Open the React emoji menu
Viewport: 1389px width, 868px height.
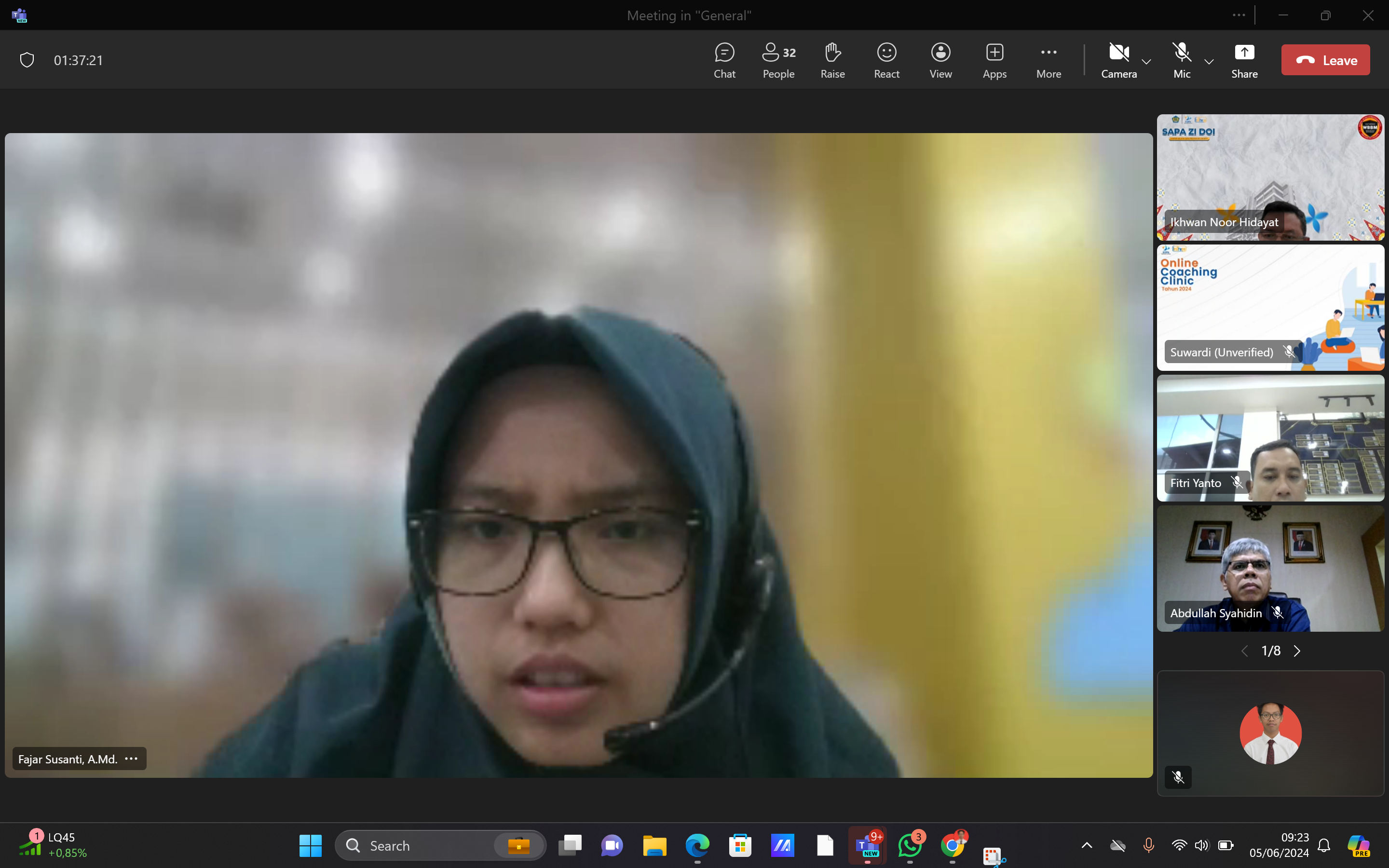pyautogui.click(x=886, y=60)
